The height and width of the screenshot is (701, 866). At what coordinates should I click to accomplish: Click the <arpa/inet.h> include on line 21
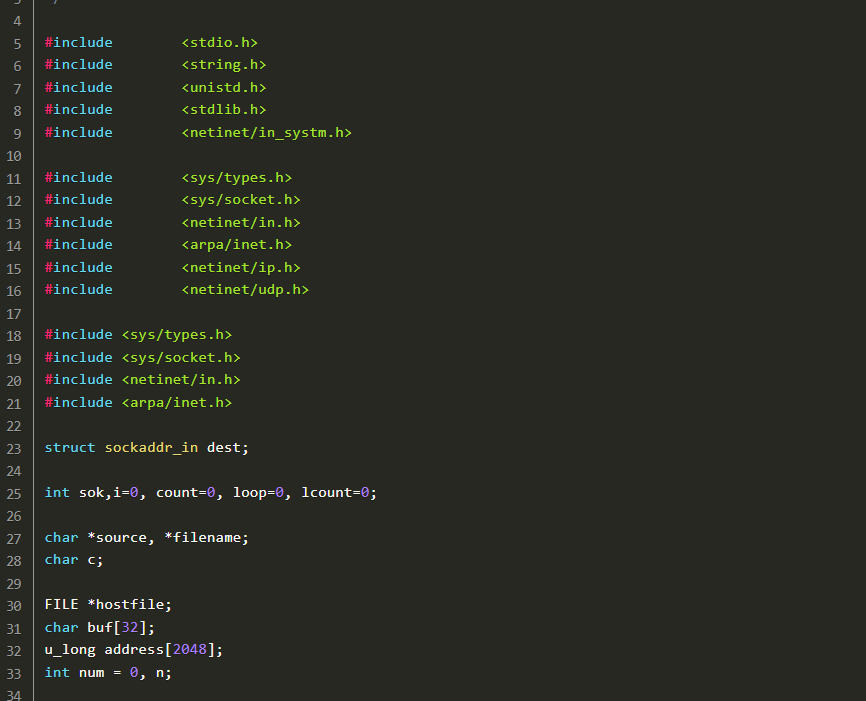coord(177,402)
